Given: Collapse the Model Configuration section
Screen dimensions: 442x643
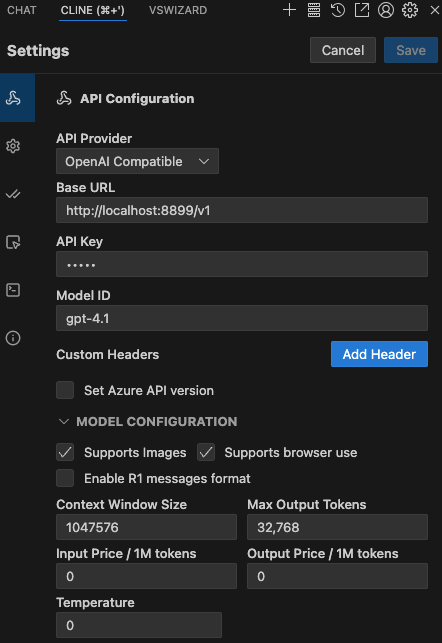Looking at the screenshot, I should pyautogui.click(x=148, y=422).
